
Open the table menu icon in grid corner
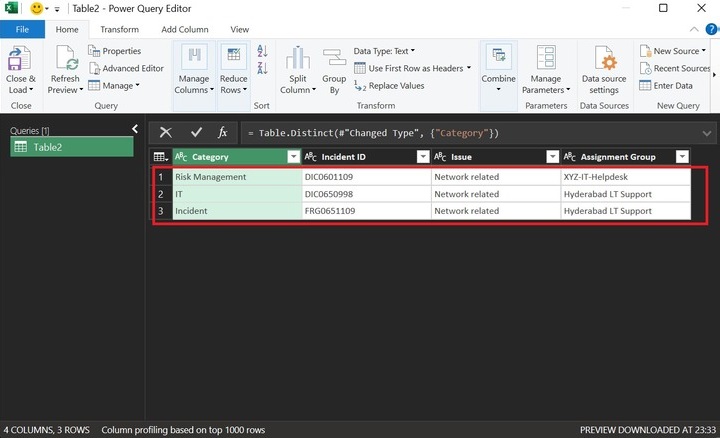pyautogui.click(x=161, y=157)
